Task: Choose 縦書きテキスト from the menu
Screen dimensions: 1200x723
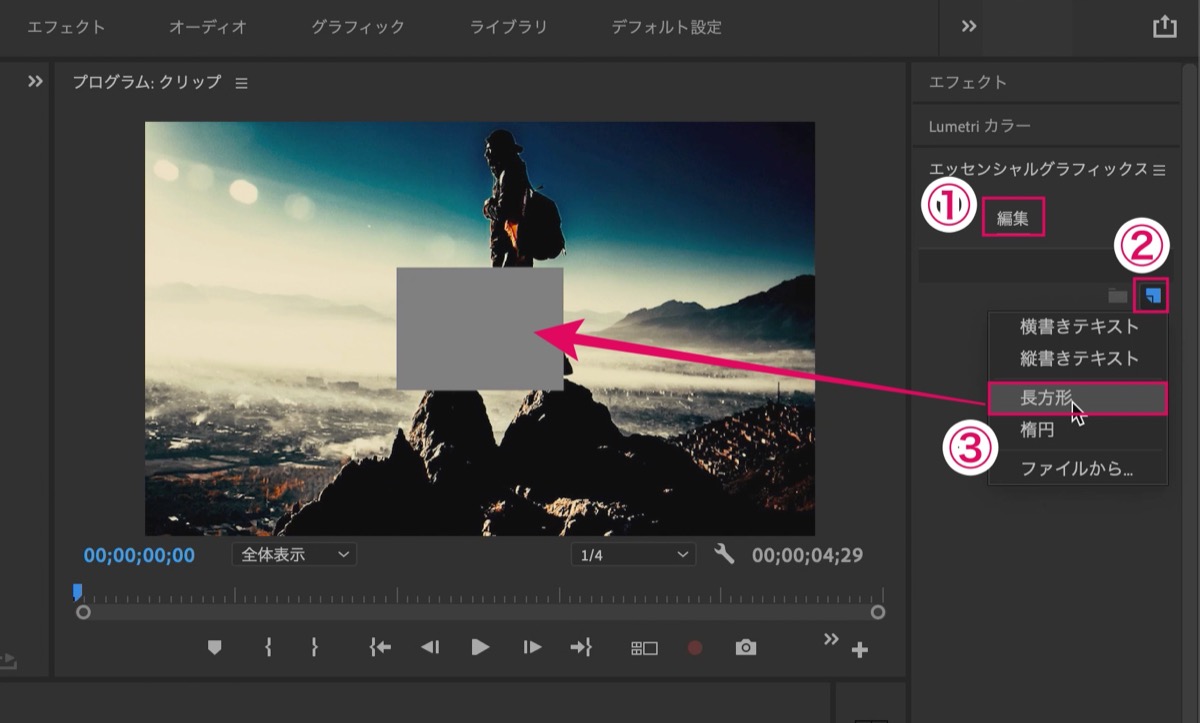Action: click(1078, 358)
